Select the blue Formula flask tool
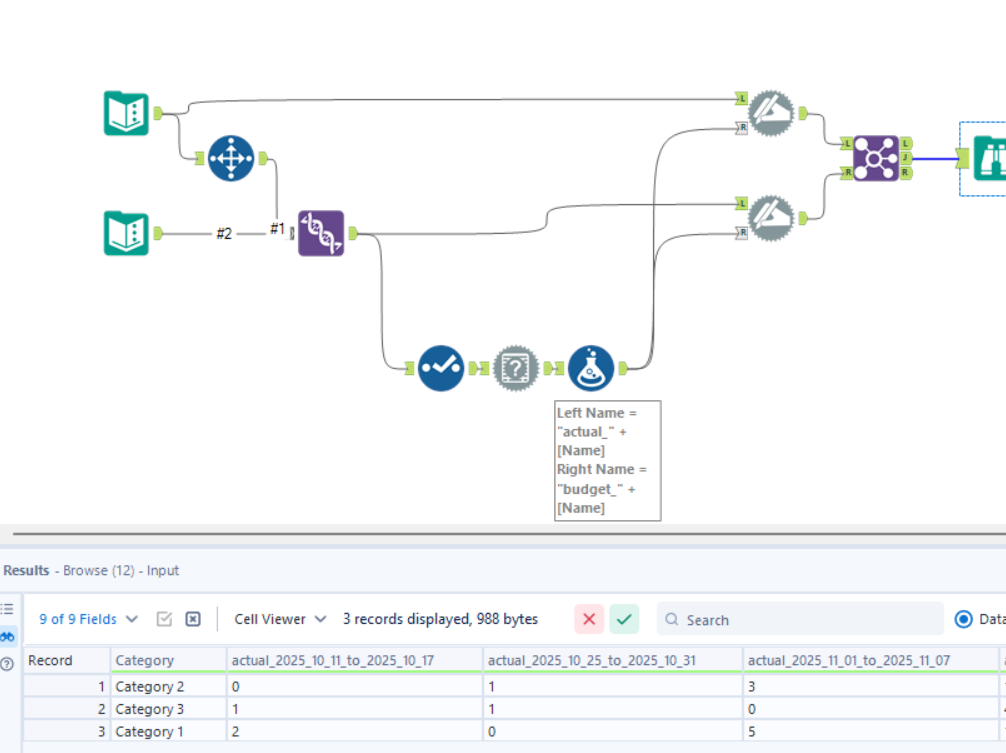Viewport: 1006px width, 753px height. pyautogui.click(x=592, y=368)
